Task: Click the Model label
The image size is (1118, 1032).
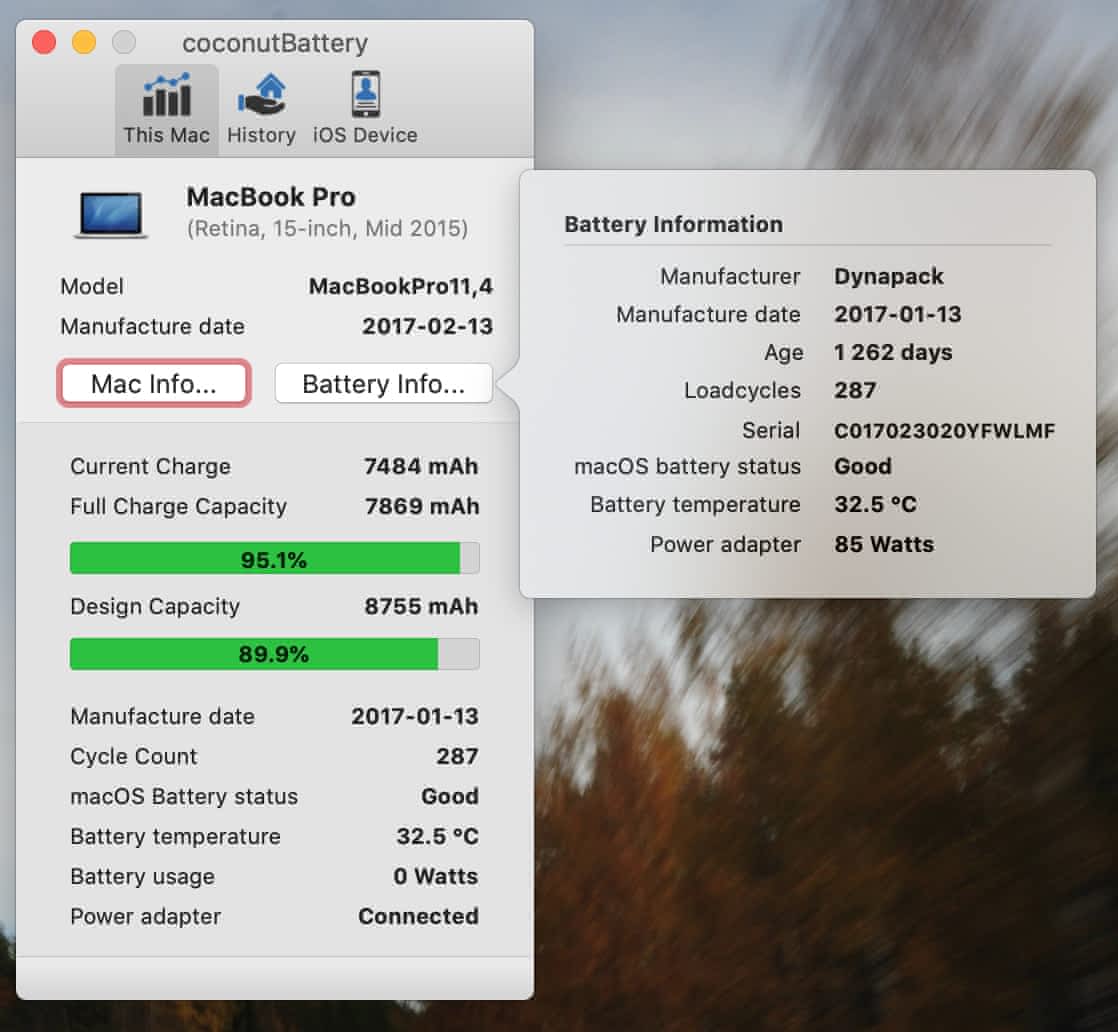Action: [x=92, y=286]
